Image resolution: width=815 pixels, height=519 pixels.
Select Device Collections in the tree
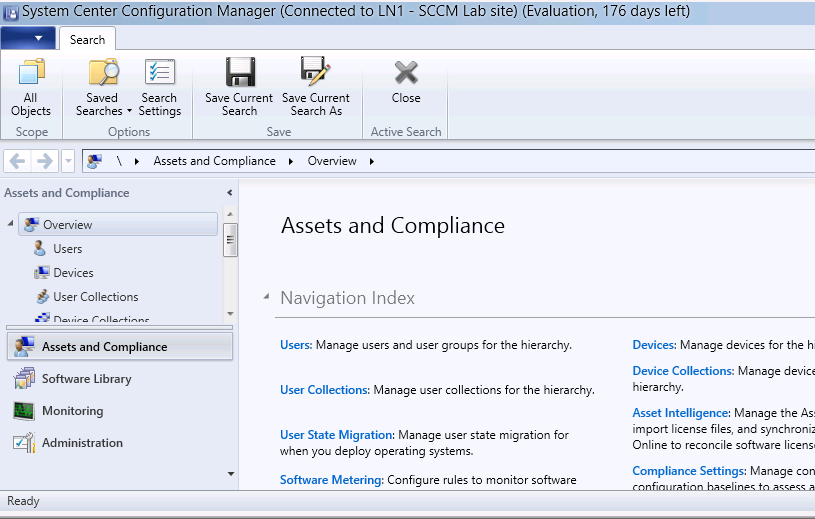pos(101,319)
